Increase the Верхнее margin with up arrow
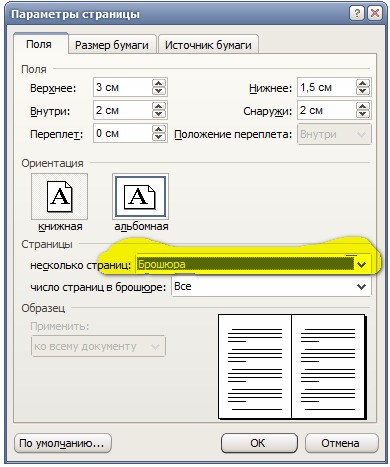Image resolution: width=390 pixels, height=467 pixels. 159,84
